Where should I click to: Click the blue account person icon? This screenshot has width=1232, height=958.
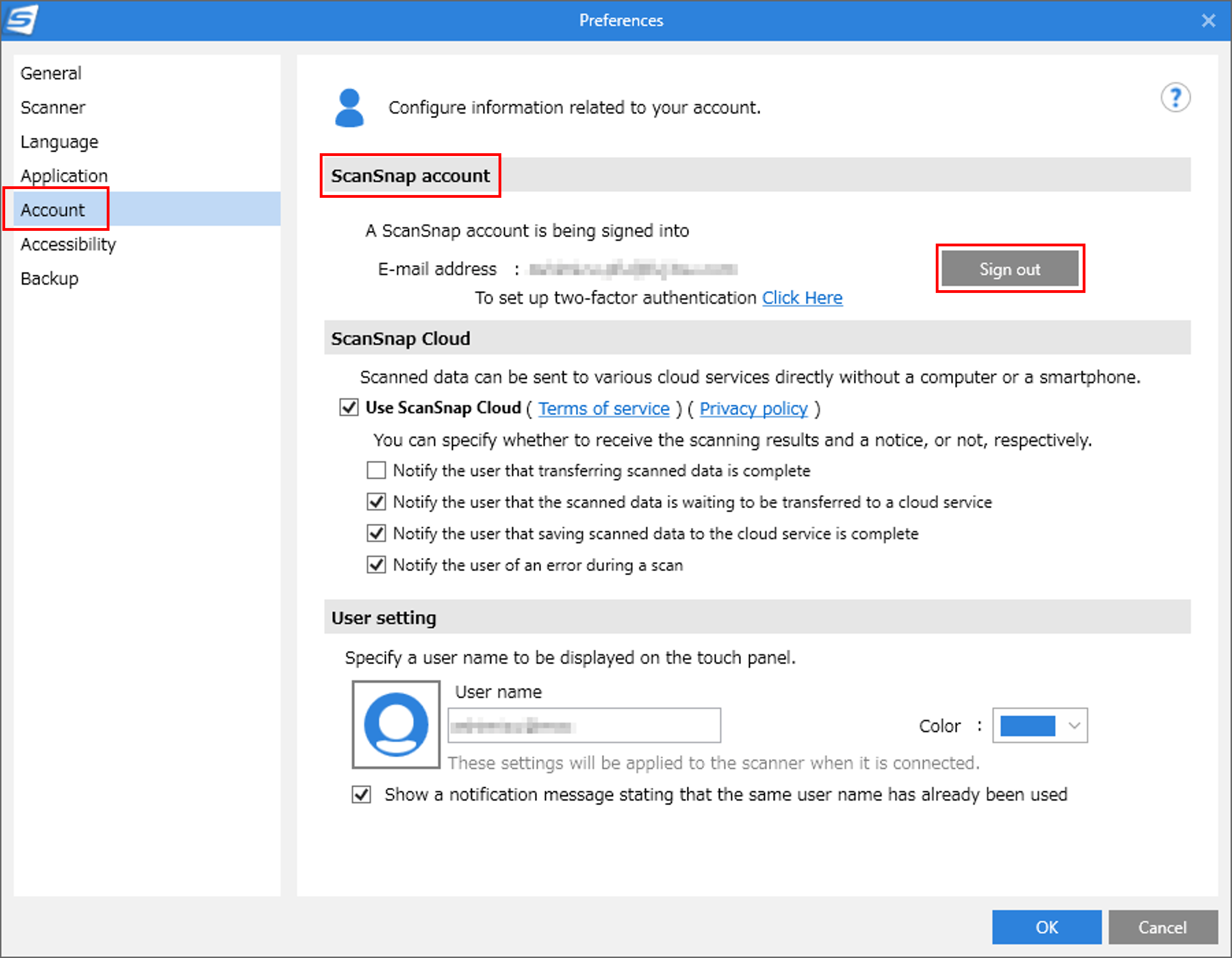[x=349, y=107]
